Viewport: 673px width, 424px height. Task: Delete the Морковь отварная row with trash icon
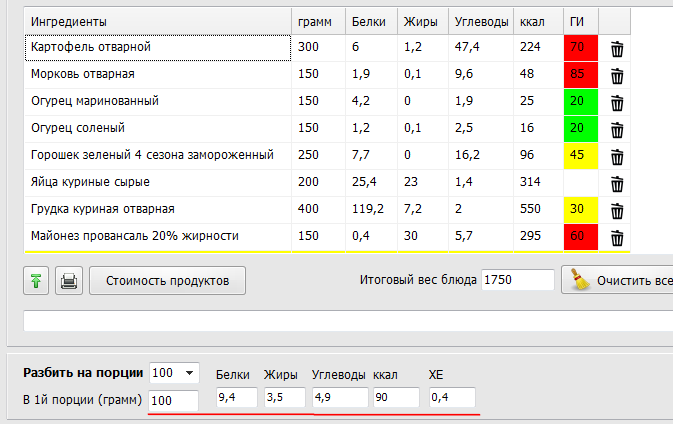[x=617, y=76]
